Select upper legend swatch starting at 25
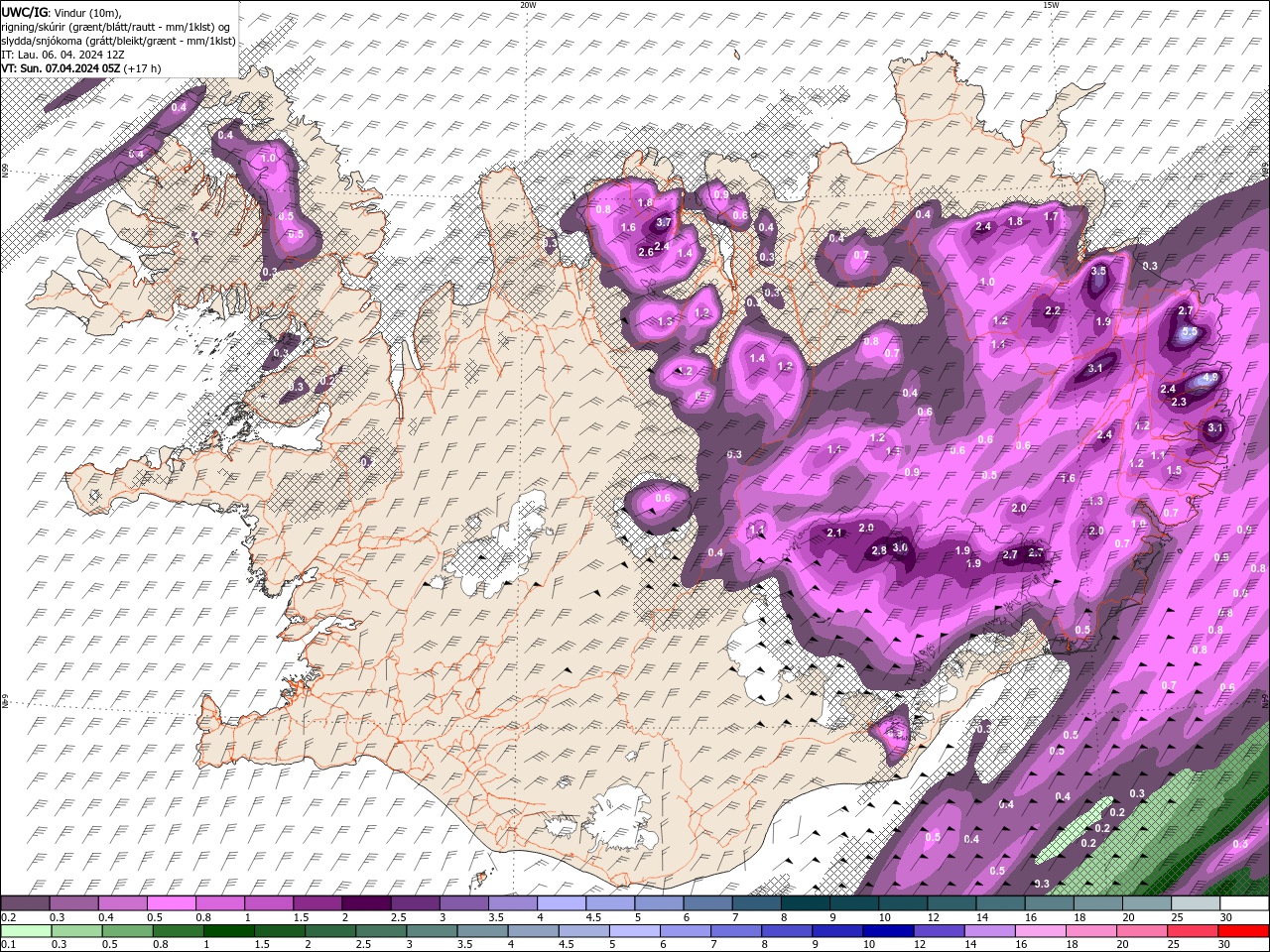The image size is (1270, 952). click(1196, 903)
